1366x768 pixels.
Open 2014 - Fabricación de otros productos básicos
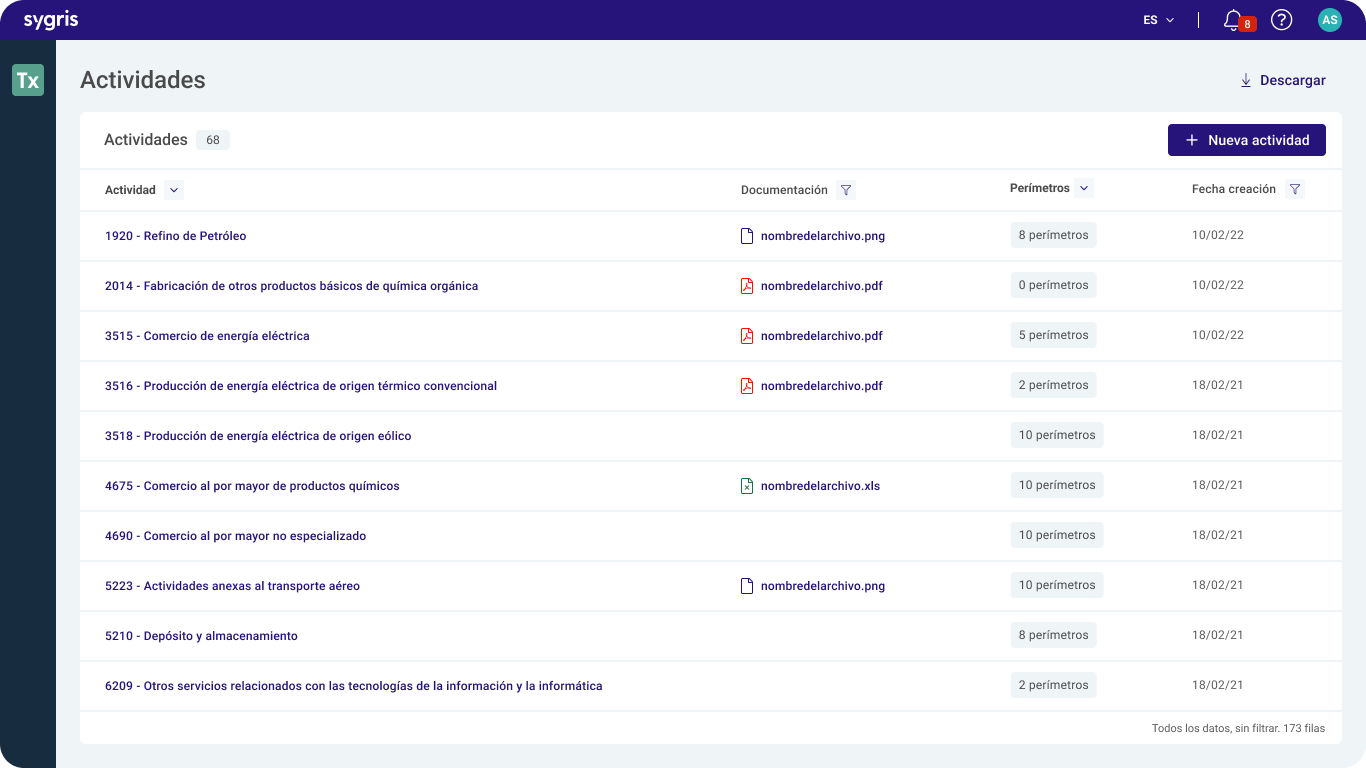click(x=291, y=286)
